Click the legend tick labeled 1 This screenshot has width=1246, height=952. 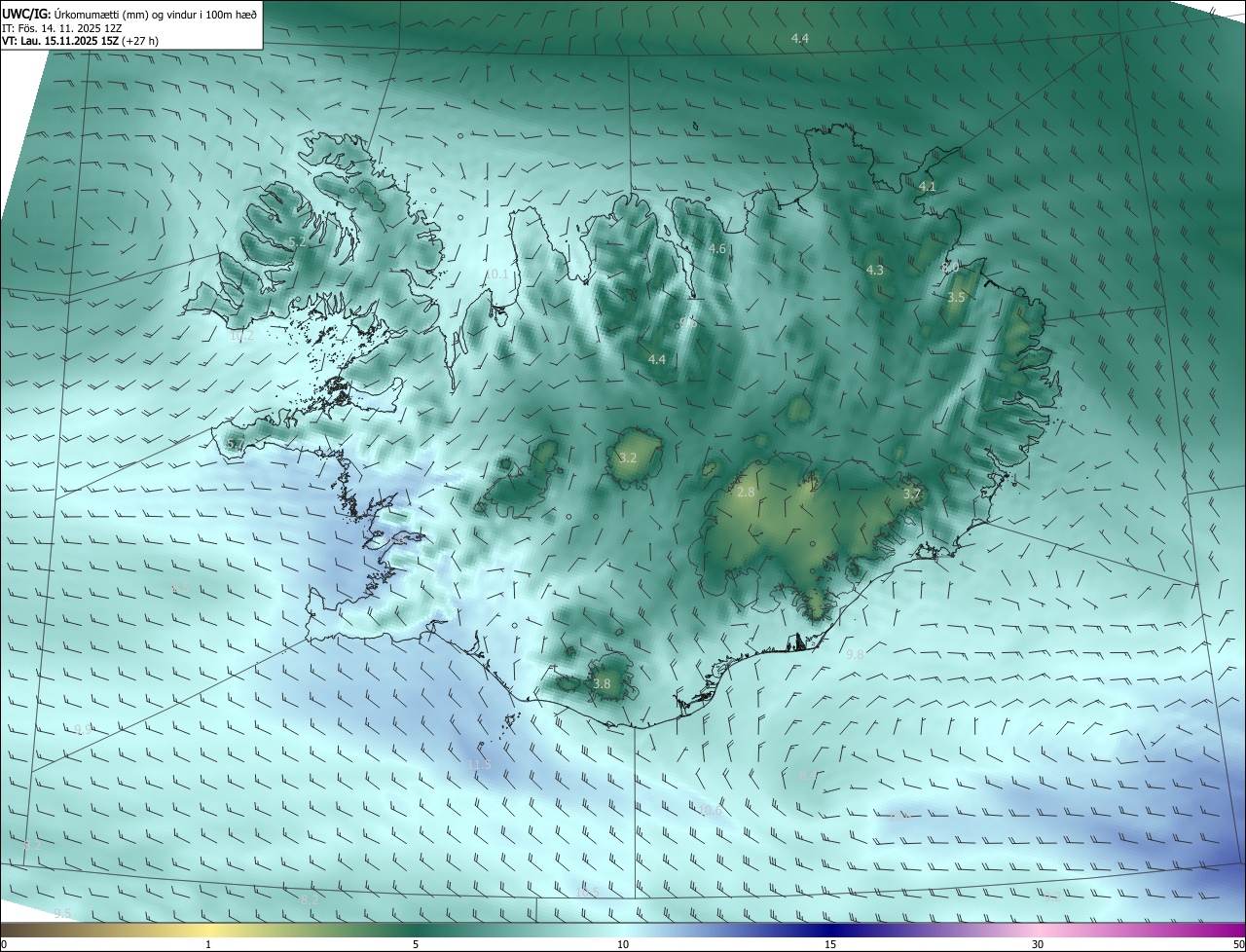pos(208,944)
